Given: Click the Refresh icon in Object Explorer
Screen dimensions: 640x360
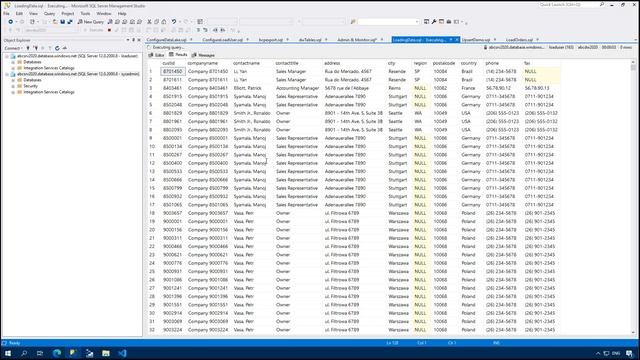Looking at the screenshot, I should [57, 48].
